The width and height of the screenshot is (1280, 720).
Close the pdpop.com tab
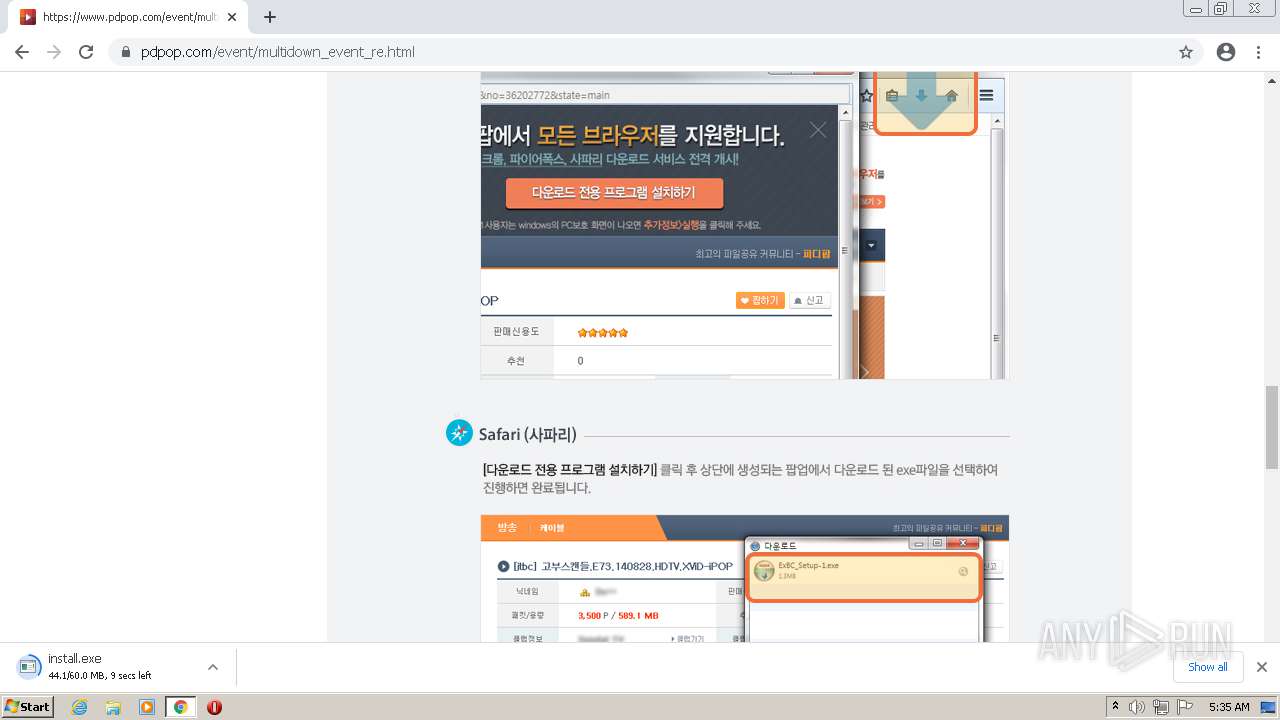click(232, 17)
